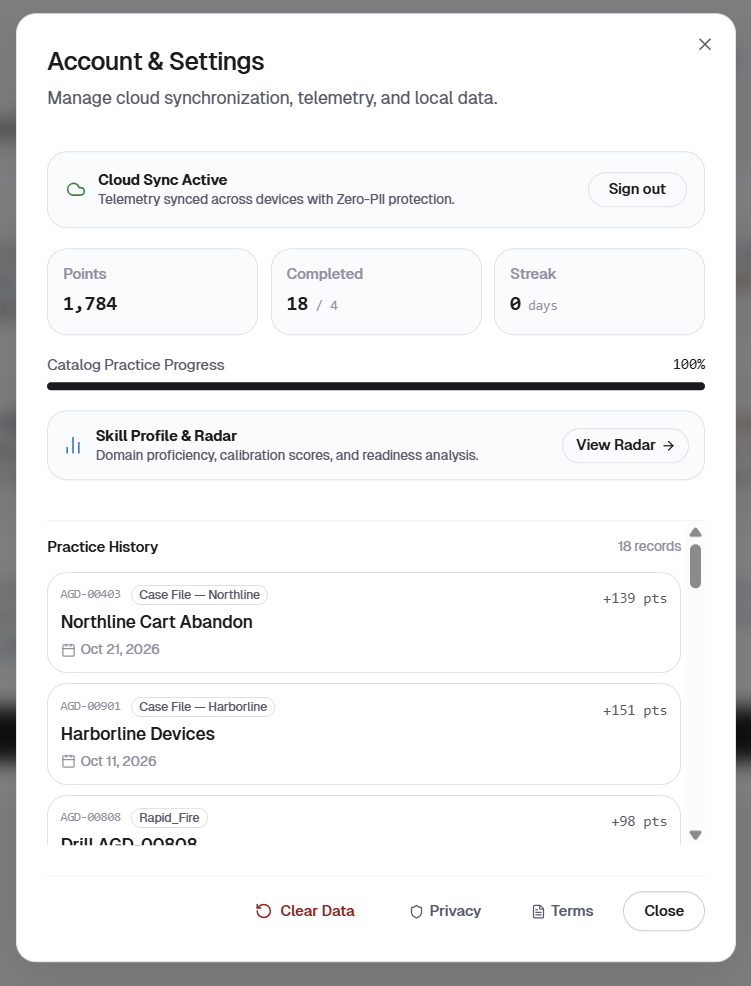Click the Terms document icon
751x986 pixels.
coord(538,912)
